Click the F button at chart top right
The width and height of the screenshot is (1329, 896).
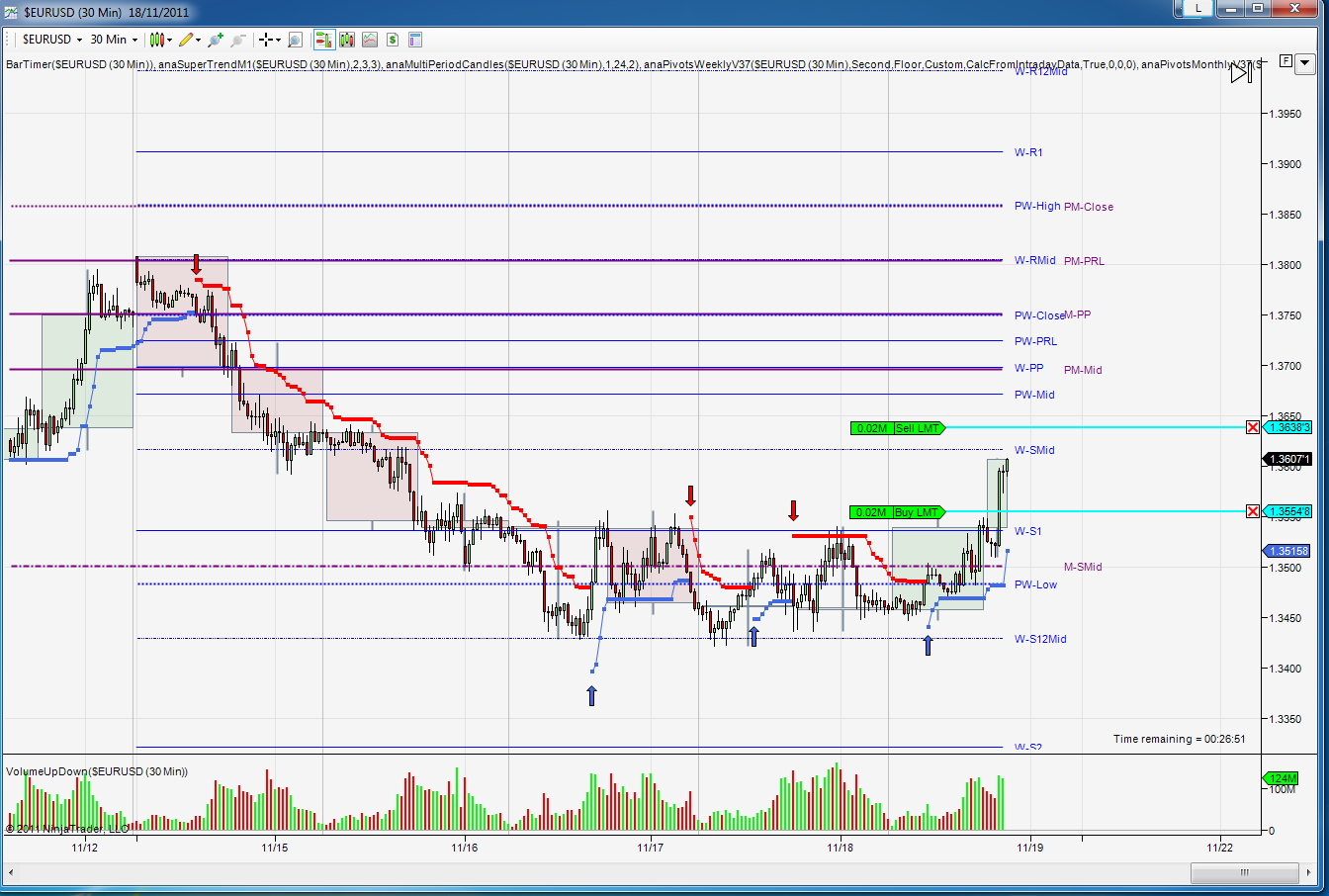[1285, 61]
